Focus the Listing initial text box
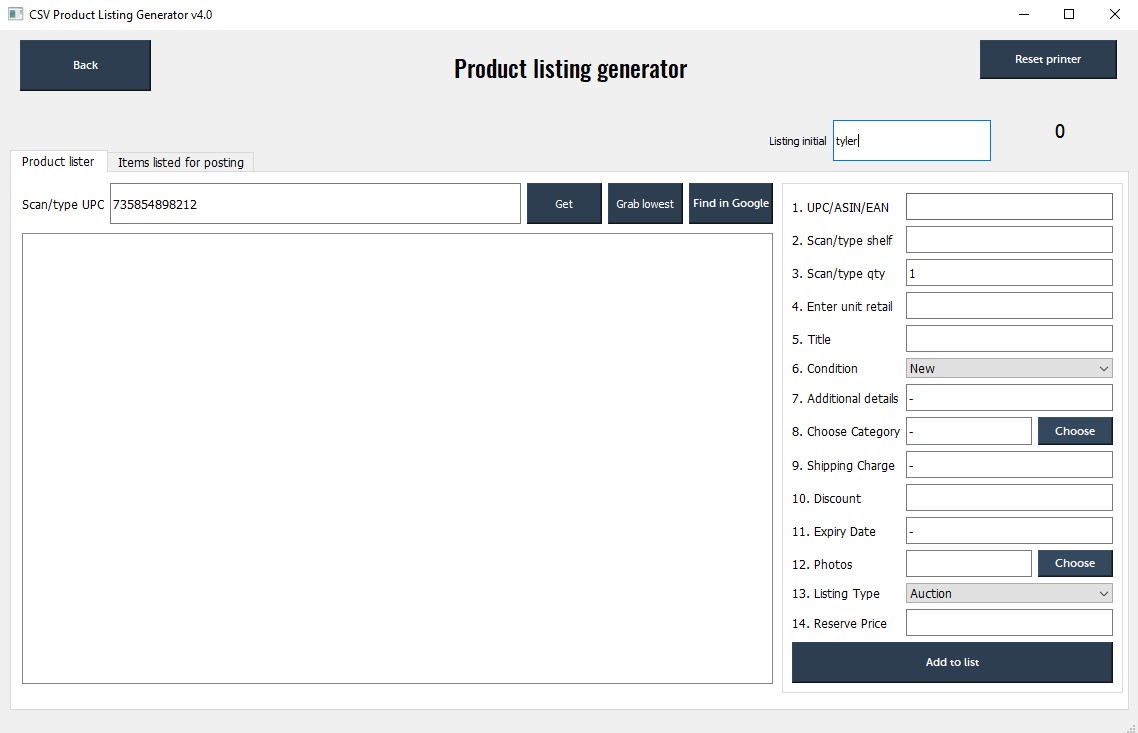Image resolution: width=1138 pixels, height=733 pixels. coord(910,140)
